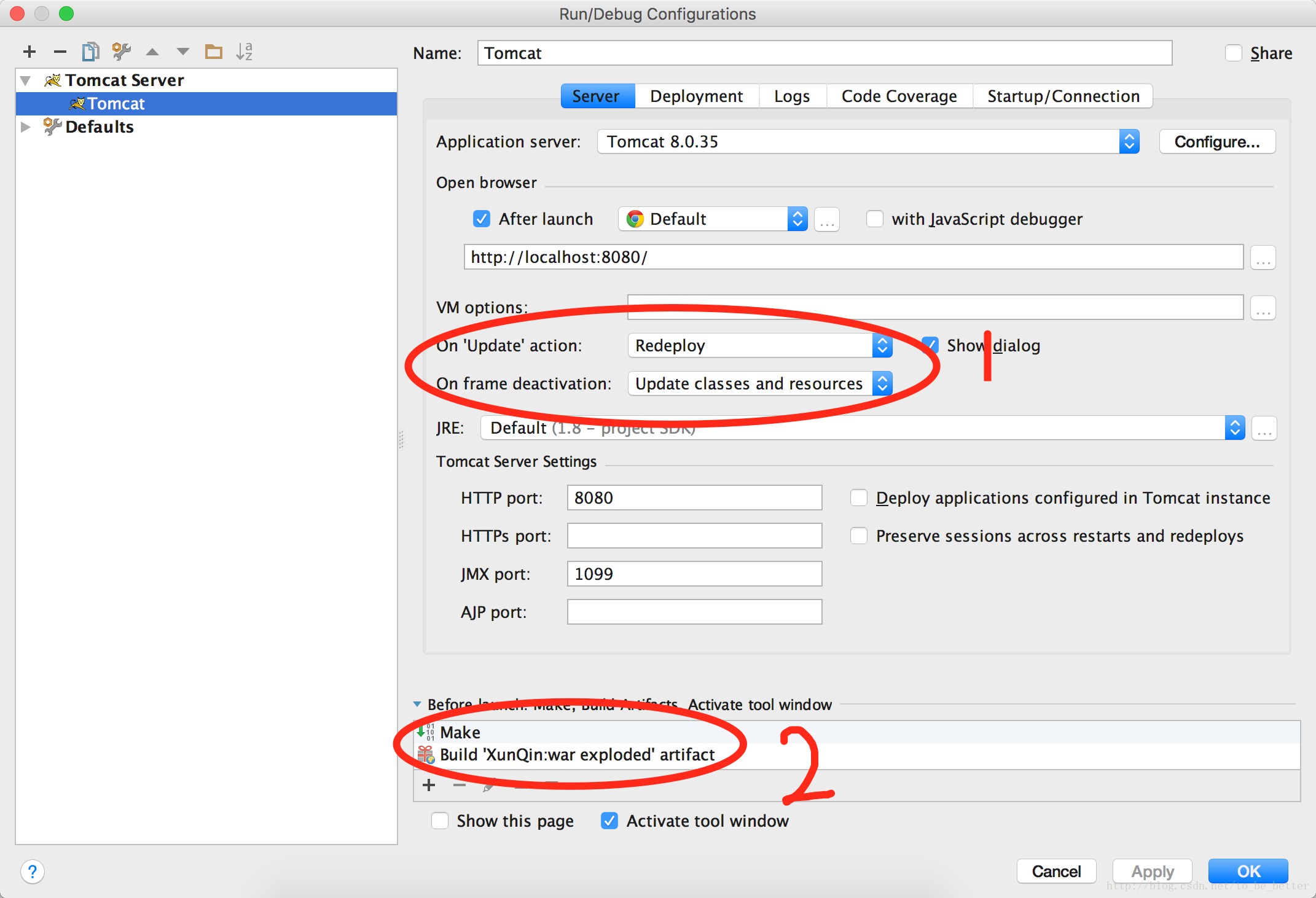
Task: Select the Make before-launch task
Action: 858,732
